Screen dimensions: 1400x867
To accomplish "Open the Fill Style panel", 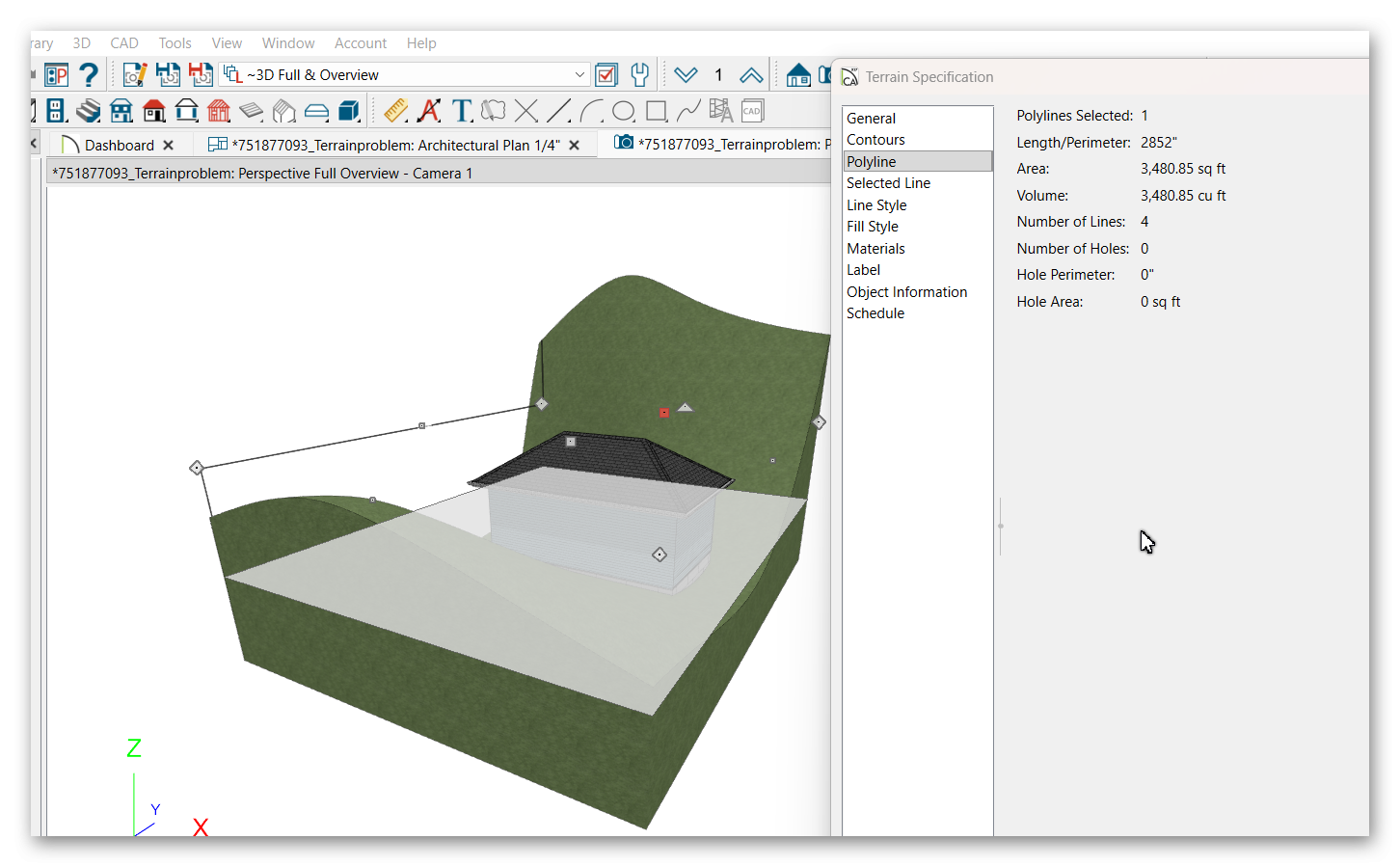I will tap(873, 227).
